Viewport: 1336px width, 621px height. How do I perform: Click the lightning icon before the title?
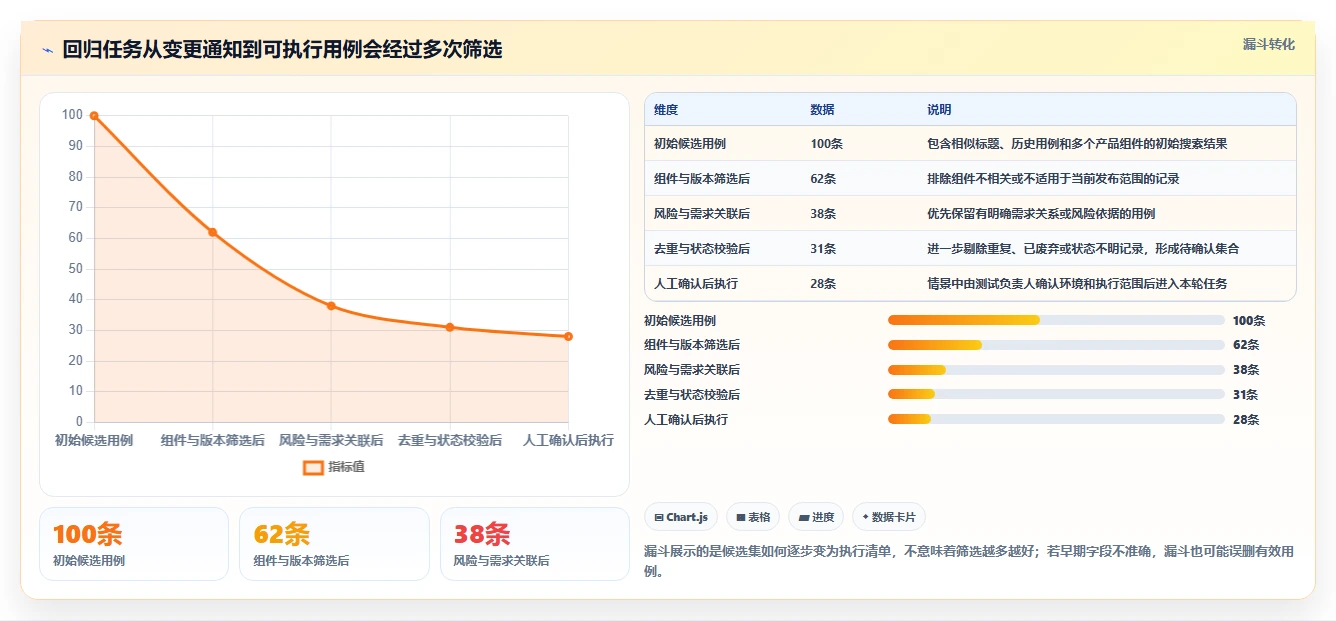point(48,50)
